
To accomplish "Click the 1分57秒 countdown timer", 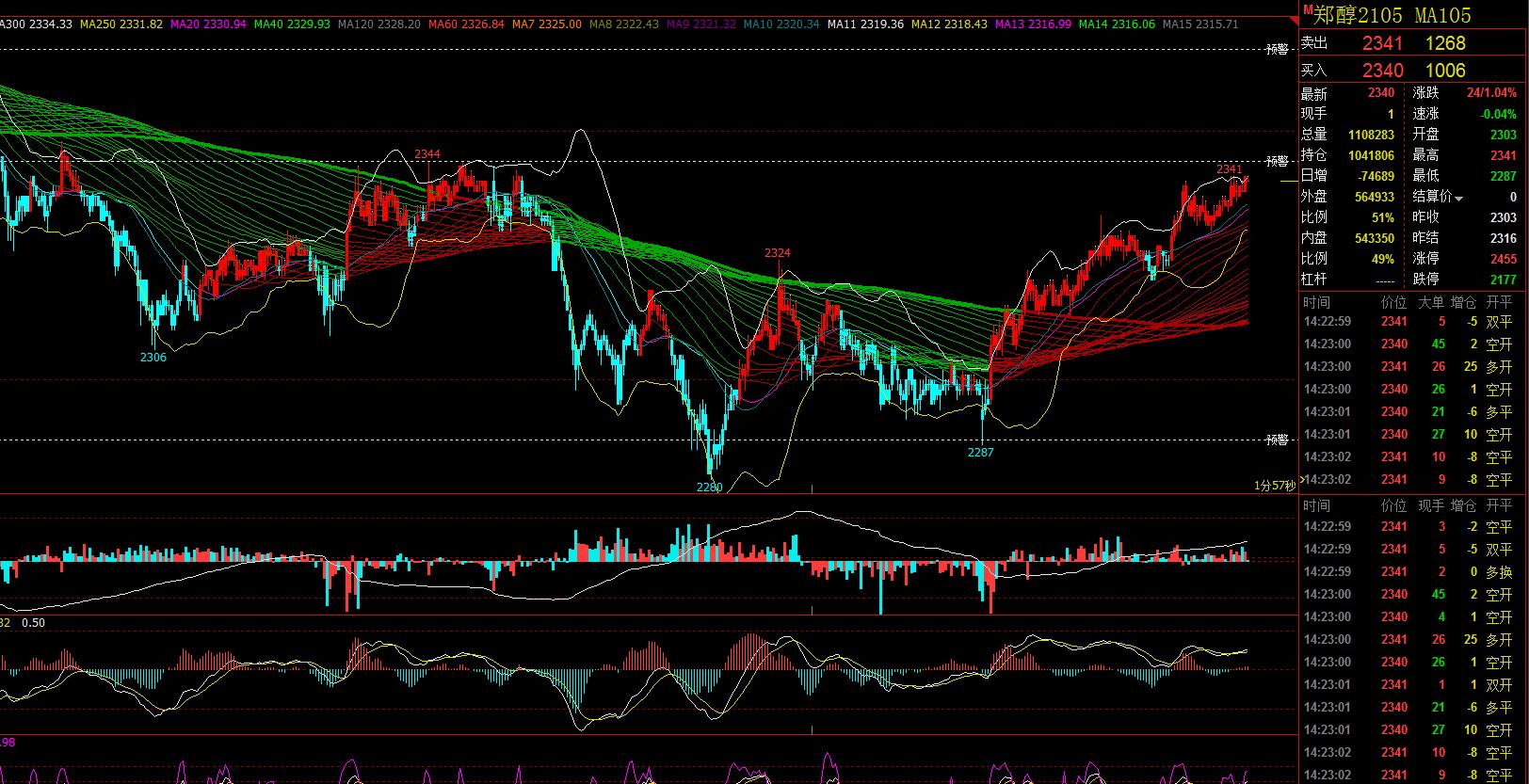I will [x=1275, y=486].
